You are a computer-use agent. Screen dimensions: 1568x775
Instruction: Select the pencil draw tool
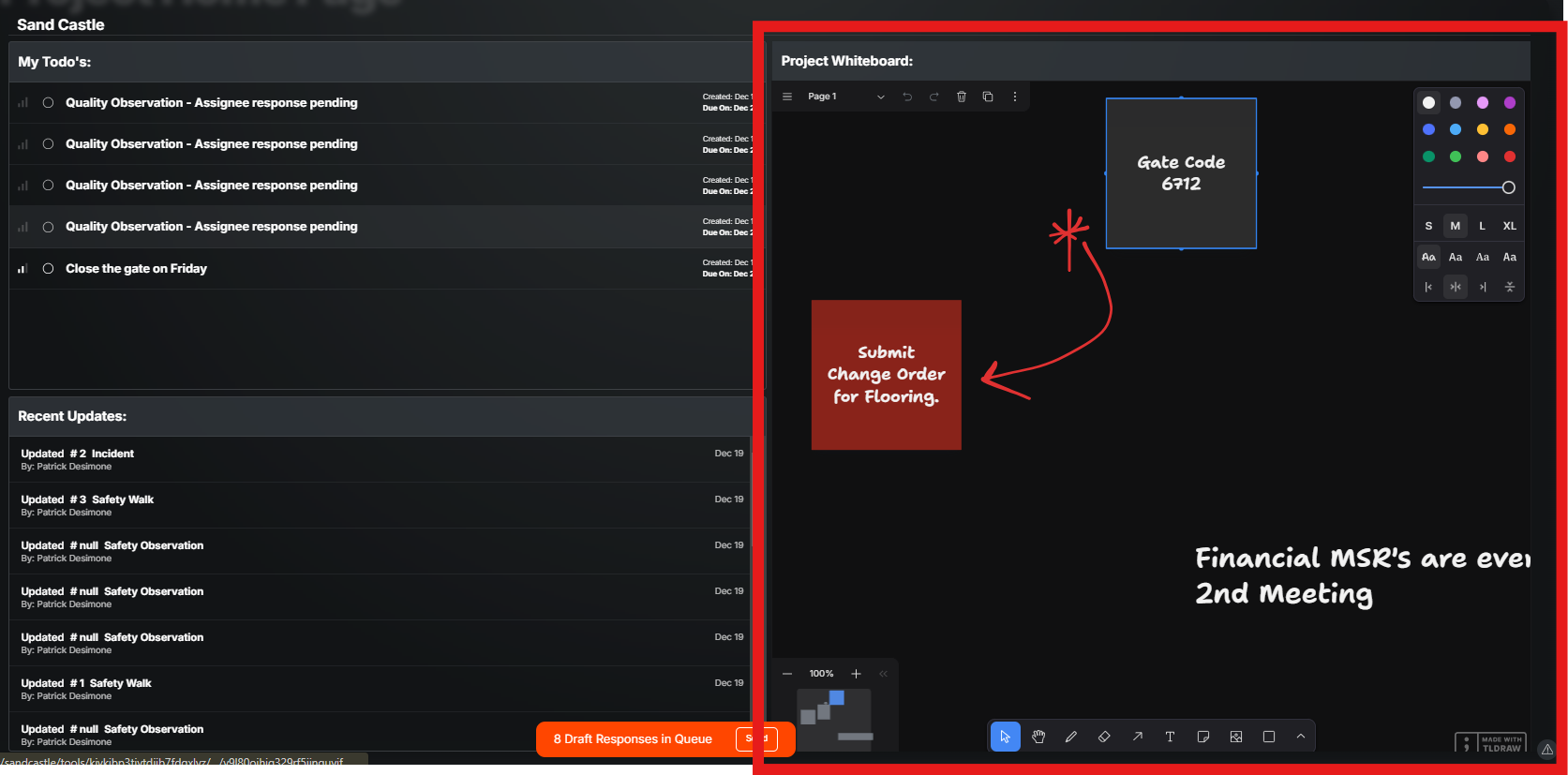[1071, 737]
